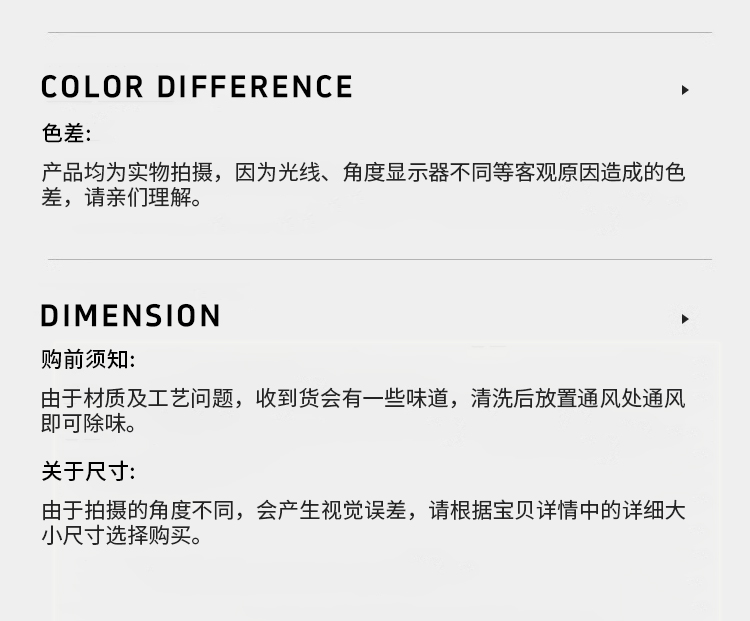
Task: Click the phrase 请根据宝贝详情中的详细大
Action: (557, 510)
